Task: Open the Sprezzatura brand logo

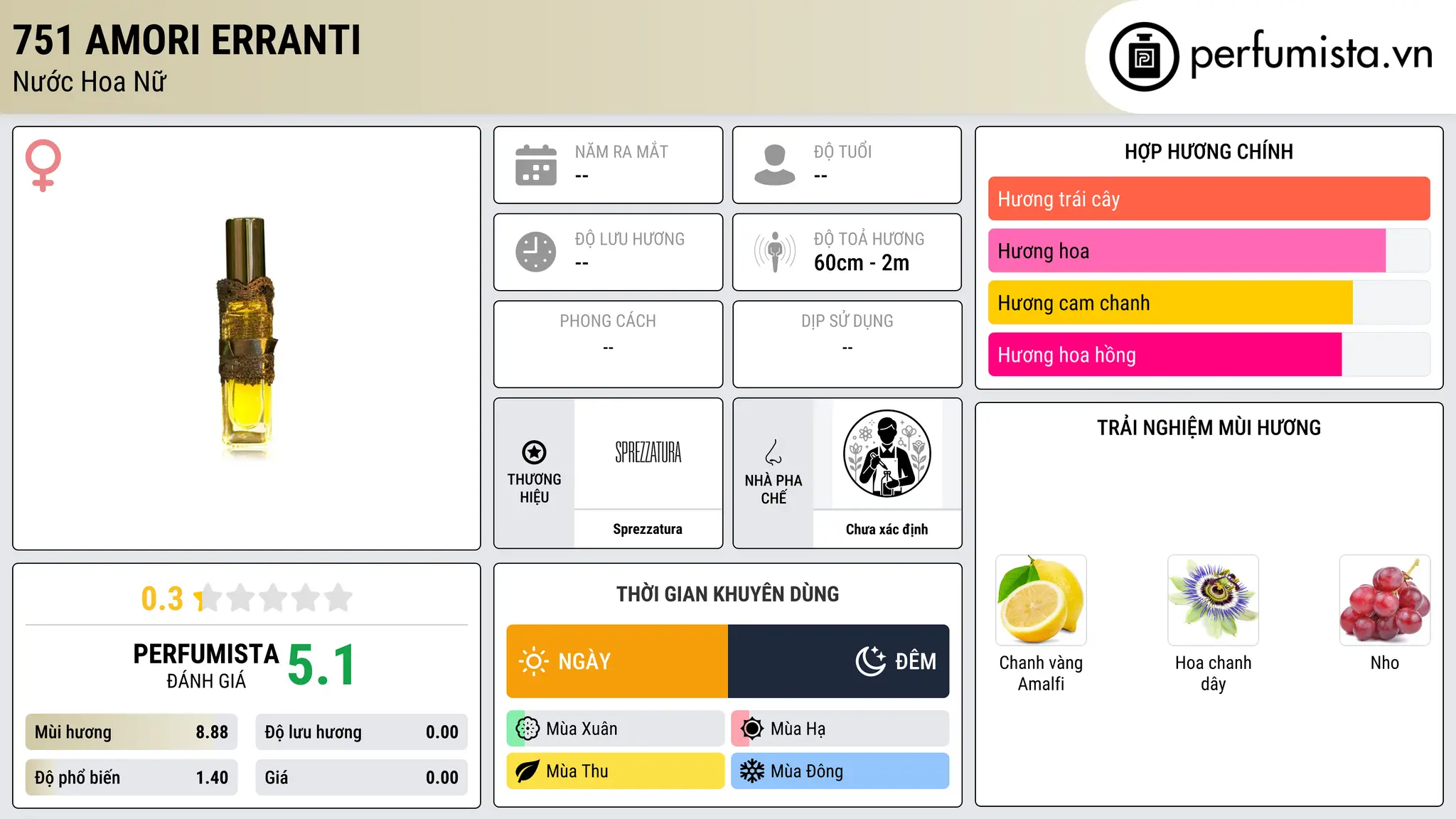Action: 648,453
